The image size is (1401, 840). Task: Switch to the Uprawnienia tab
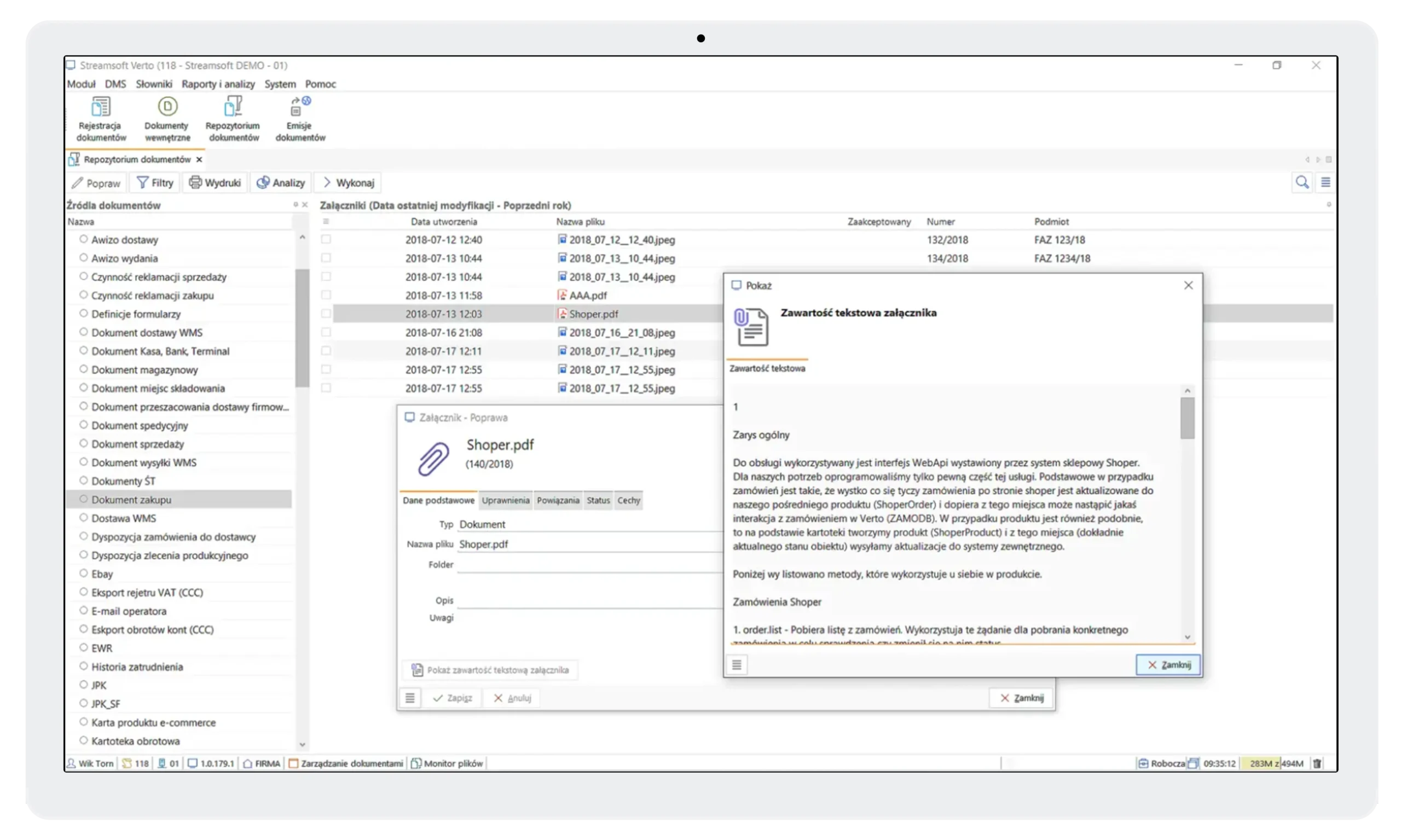pos(506,500)
